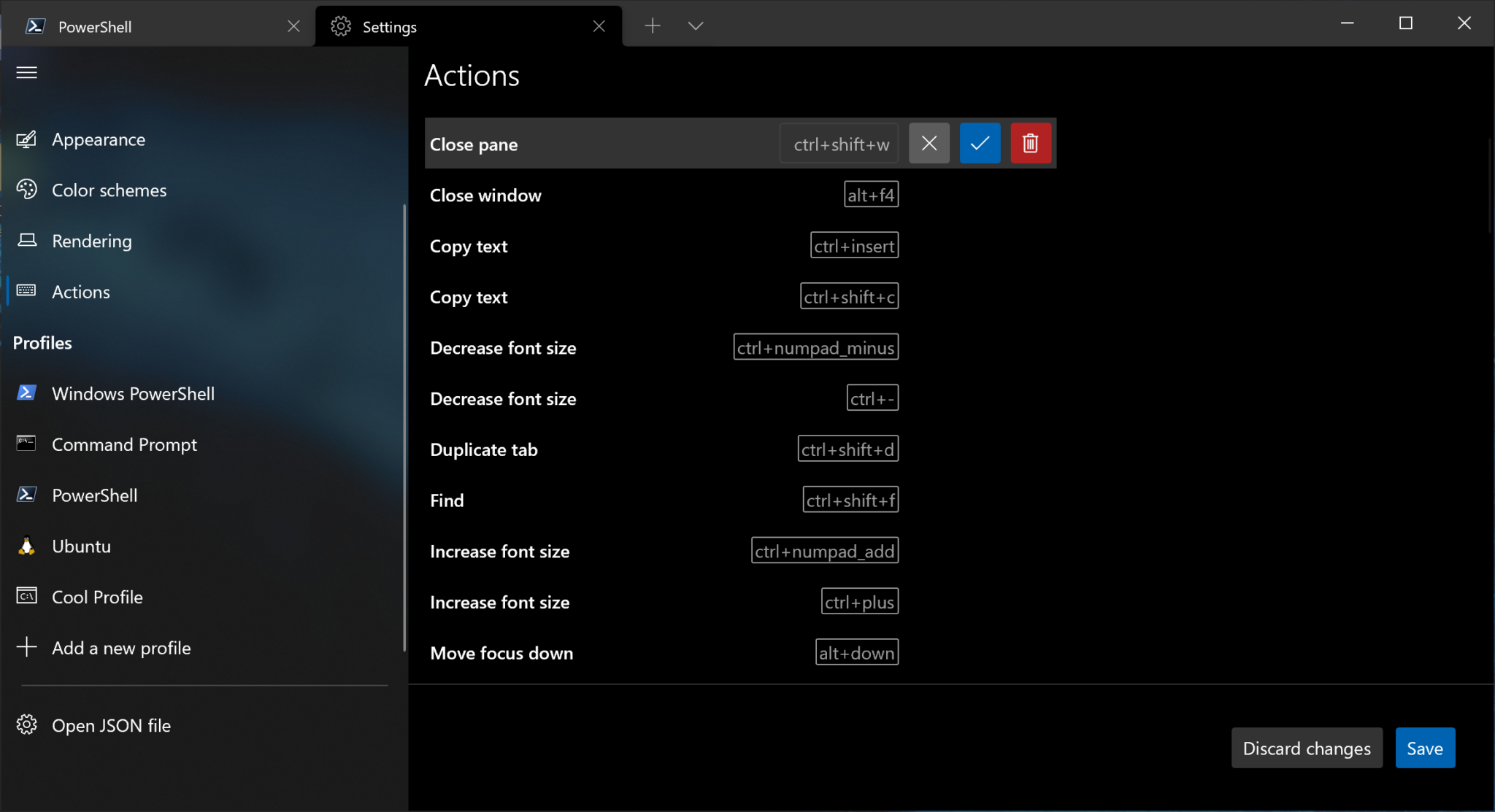Open Color schemes settings

pyautogui.click(x=109, y=190)
